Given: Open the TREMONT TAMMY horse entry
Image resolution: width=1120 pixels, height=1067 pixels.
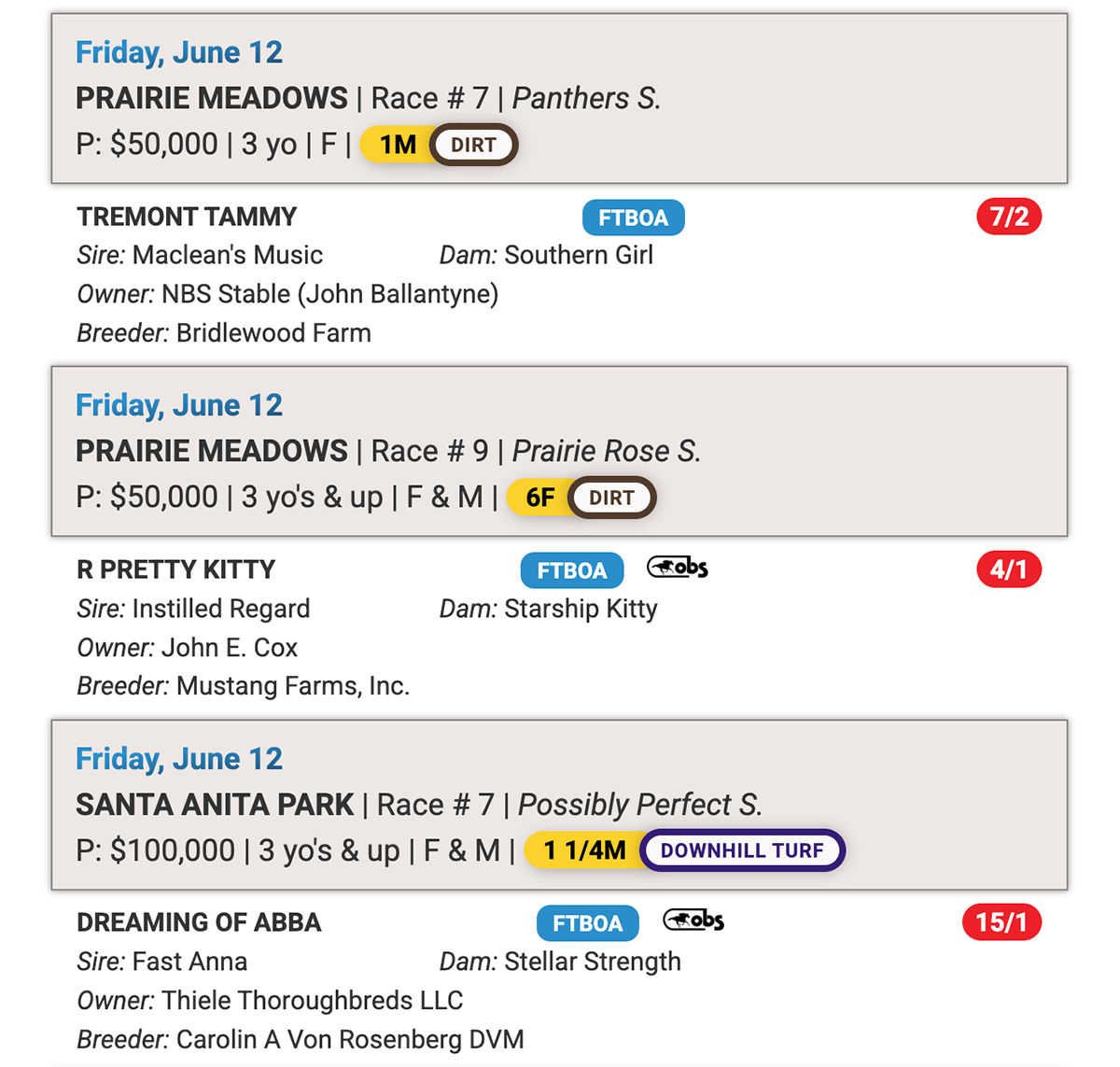Looking at the screenshot, I should (x=187, y=217).
